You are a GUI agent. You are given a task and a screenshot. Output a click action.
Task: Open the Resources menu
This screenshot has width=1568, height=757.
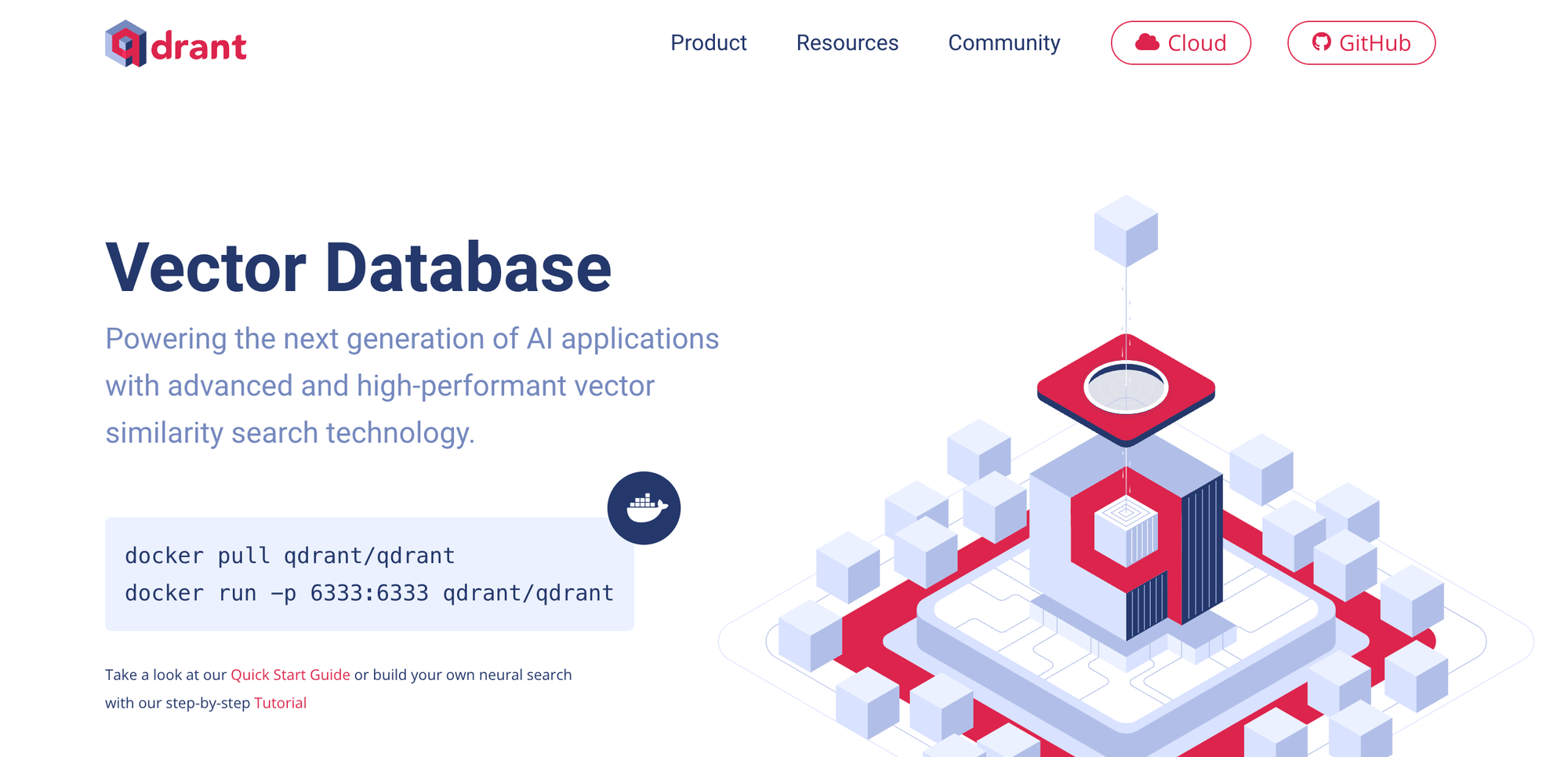[848, 43]
